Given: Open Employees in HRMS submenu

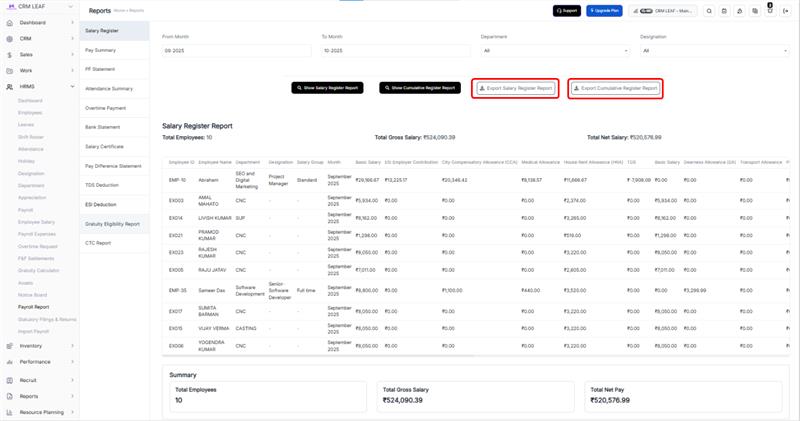Looking at the screenshot, I should click(x=30, y=113).
